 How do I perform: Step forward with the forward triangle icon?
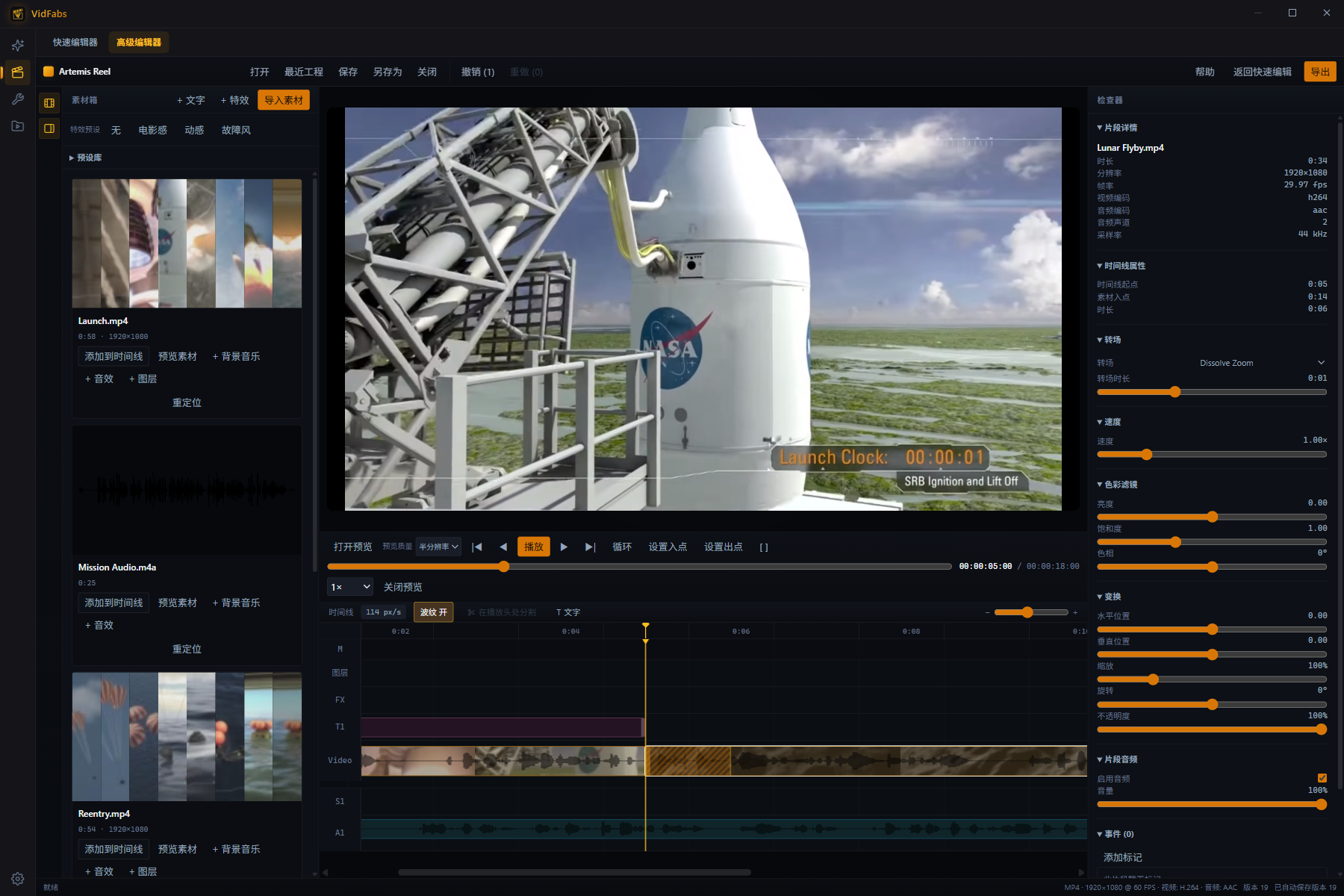click(x=564, y=547)
